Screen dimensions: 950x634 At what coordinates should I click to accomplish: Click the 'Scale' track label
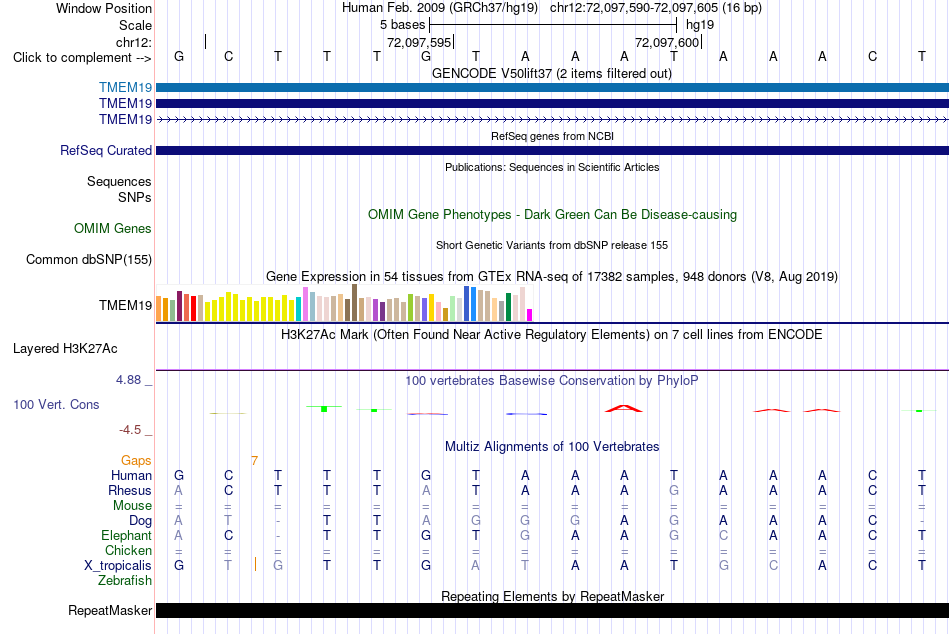tap(135, 25)
